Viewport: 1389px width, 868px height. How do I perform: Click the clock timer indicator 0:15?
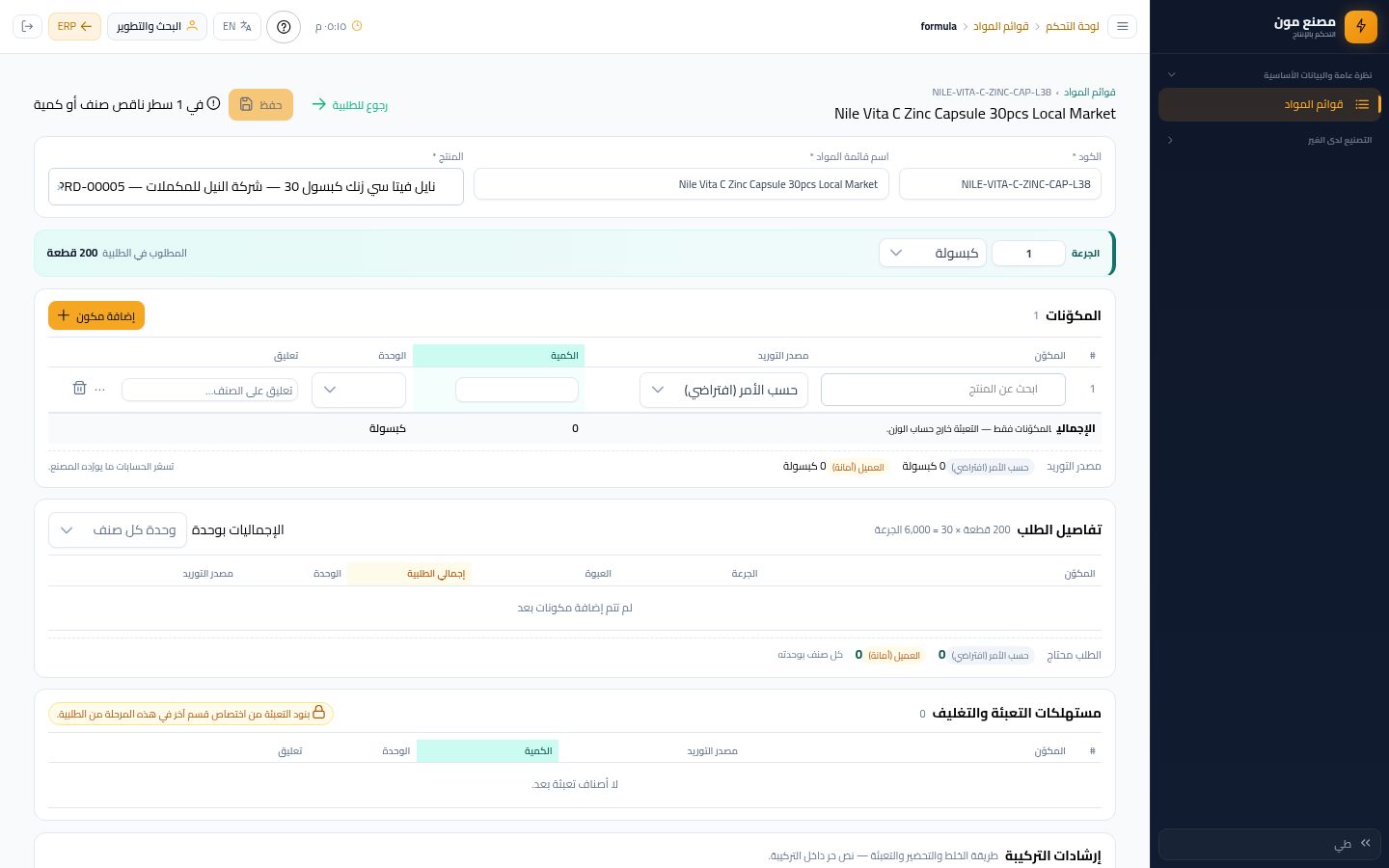339,26
